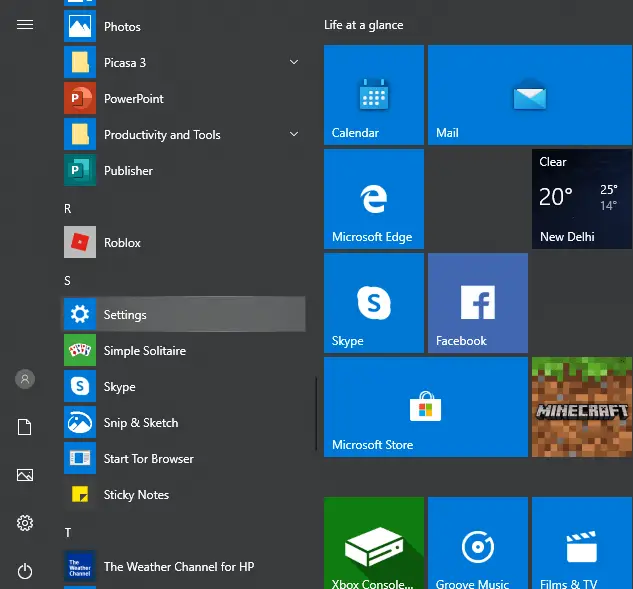Open Skype in the app list
This screenshot has width=633, height=589.
point(184,386)
